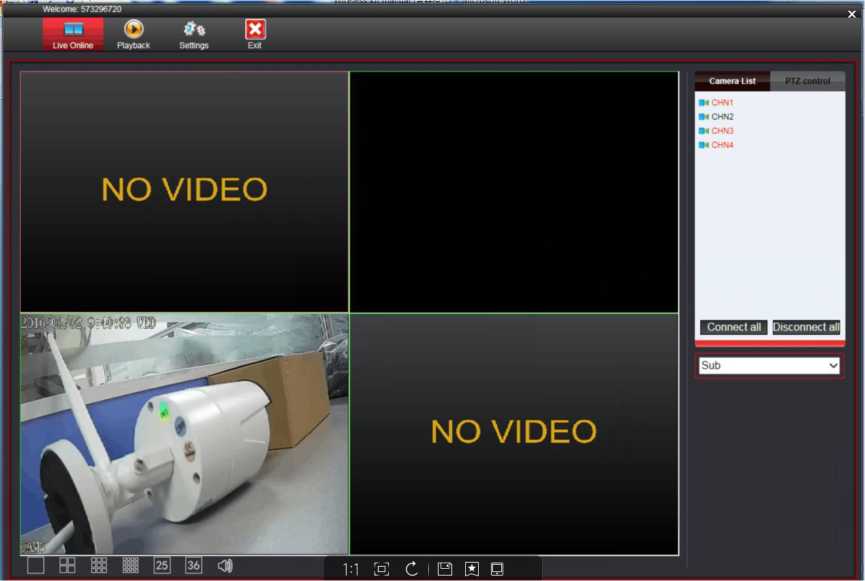Screen dimensions: 865x581
Task: Open the Sub stream dropdown
Action: [x=769, y=366]
